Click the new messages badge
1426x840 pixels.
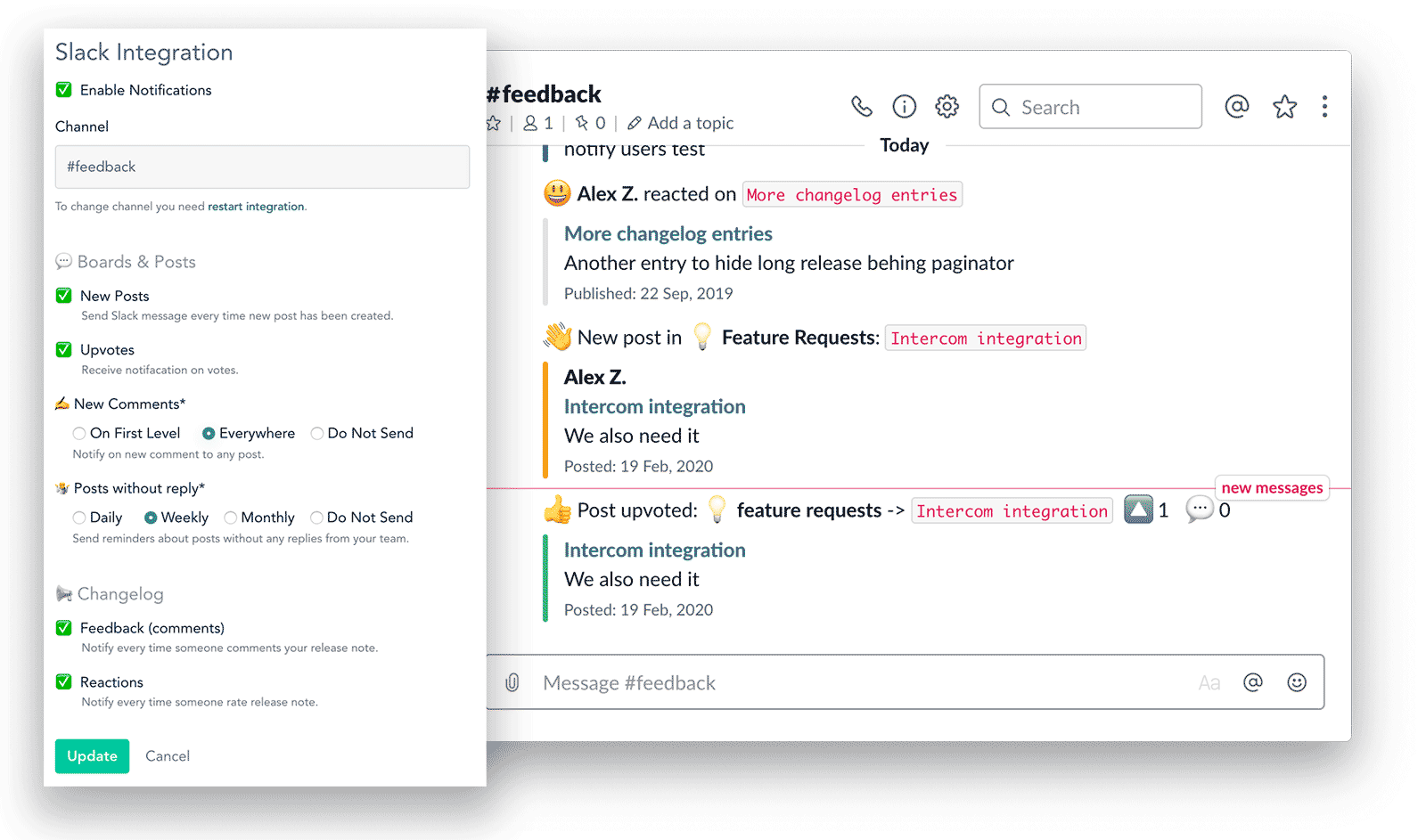(1272, 488)
